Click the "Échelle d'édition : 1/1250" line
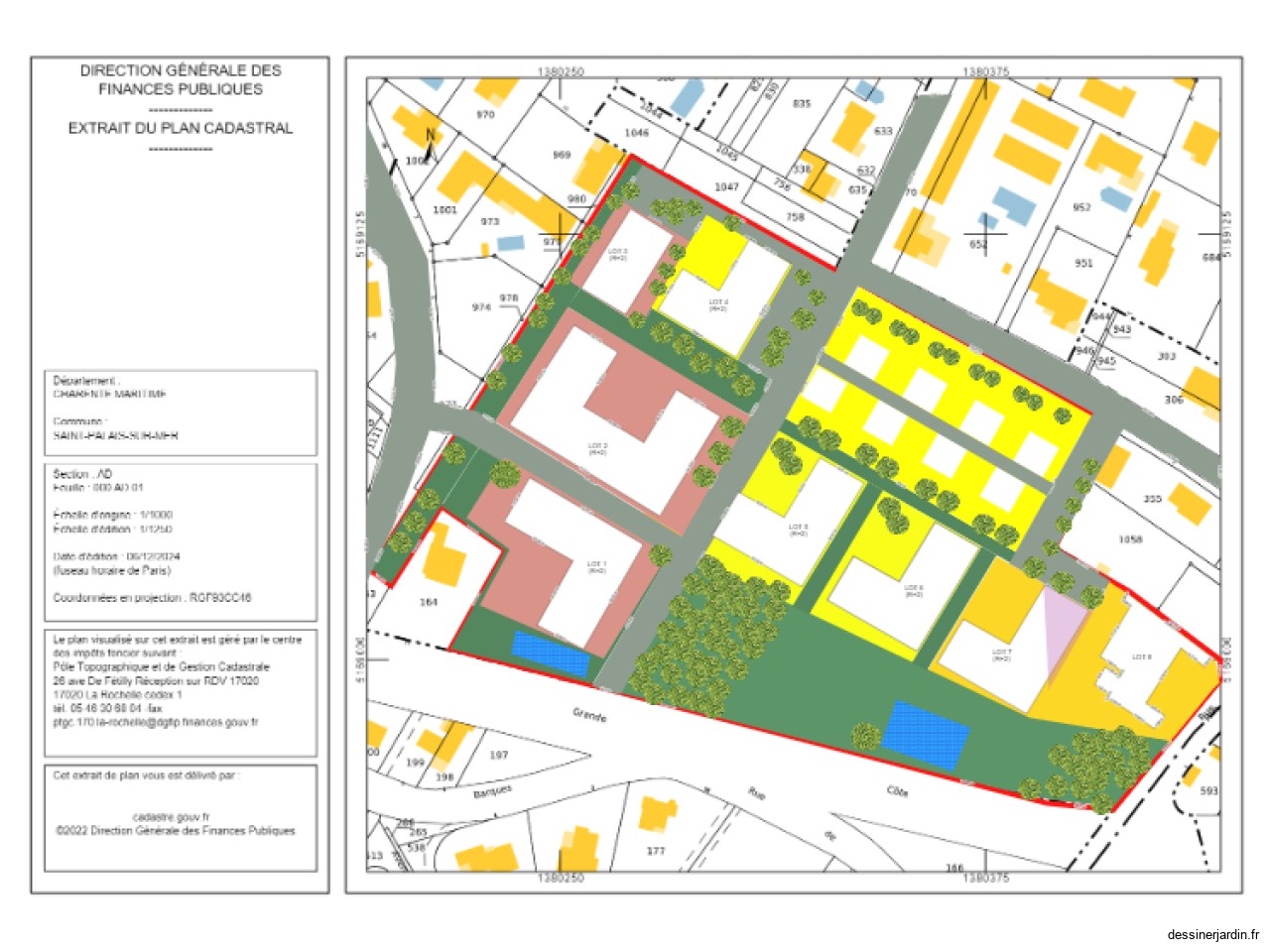The image size is (1270, 952). (112, 529)
